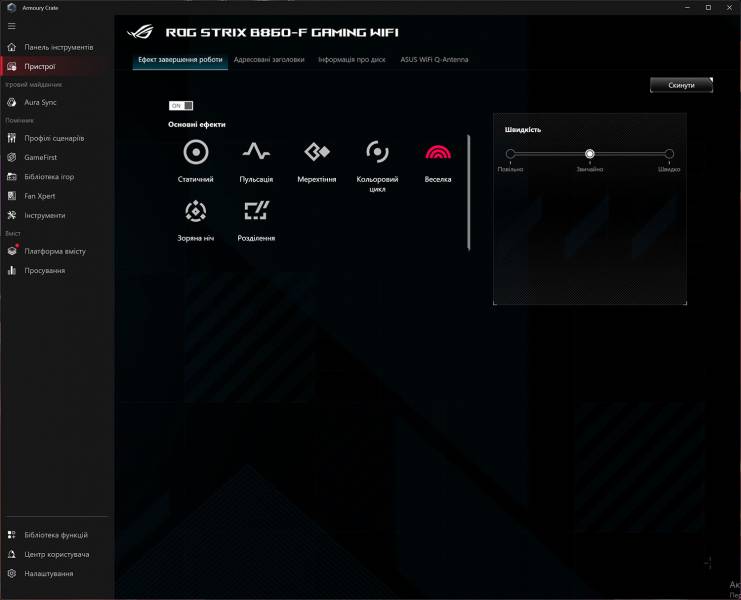Open the ASUS WiFi Q-Antenna tab
741x600 pixels.
(x=434, y=60)
